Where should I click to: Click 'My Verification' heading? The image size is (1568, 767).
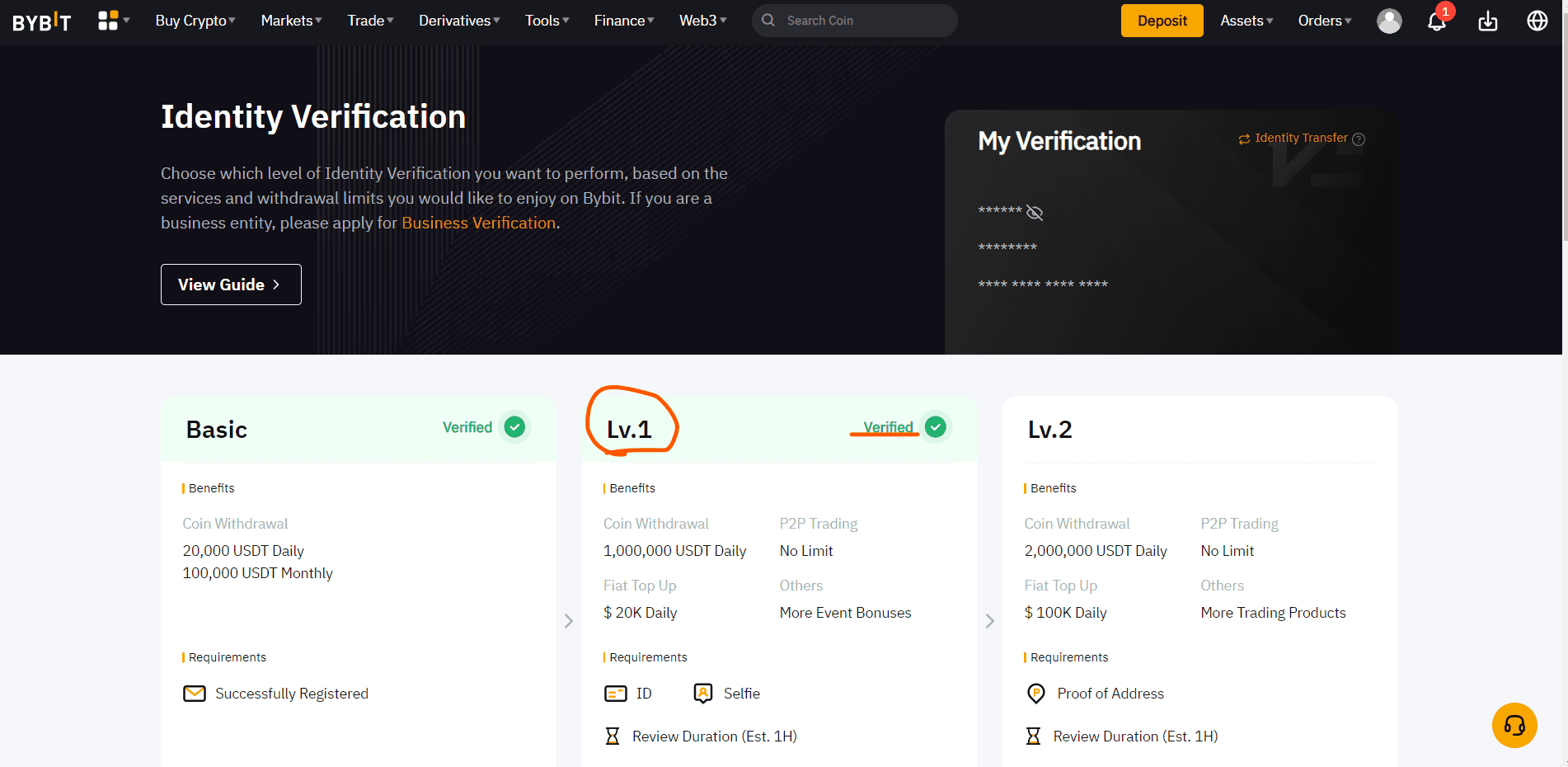click(x=1059, y=141)
